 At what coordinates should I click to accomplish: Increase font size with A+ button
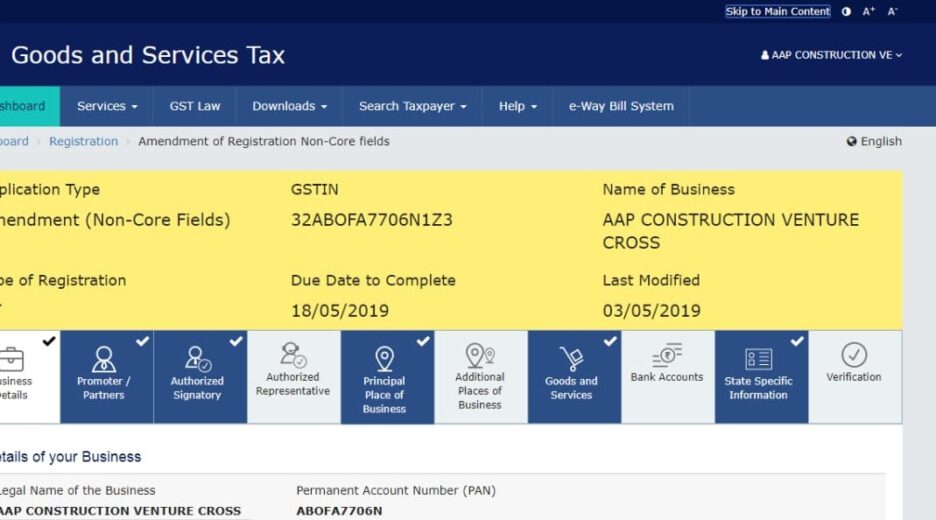869,12
